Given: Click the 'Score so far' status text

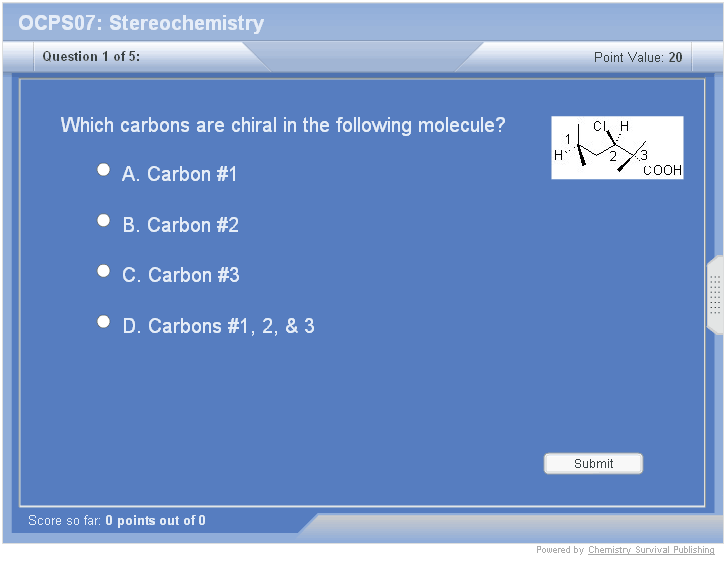Looking at the screenshot, I should coord(117,520).
